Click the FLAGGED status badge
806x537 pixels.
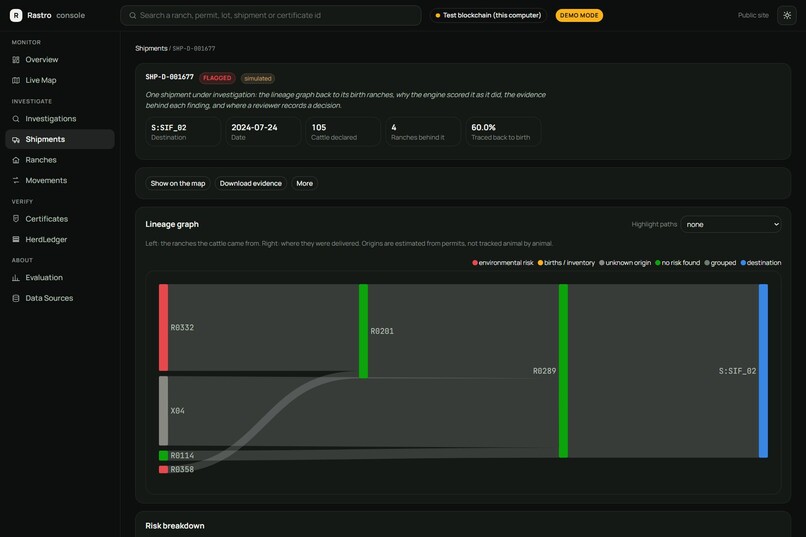click(217, 78)
